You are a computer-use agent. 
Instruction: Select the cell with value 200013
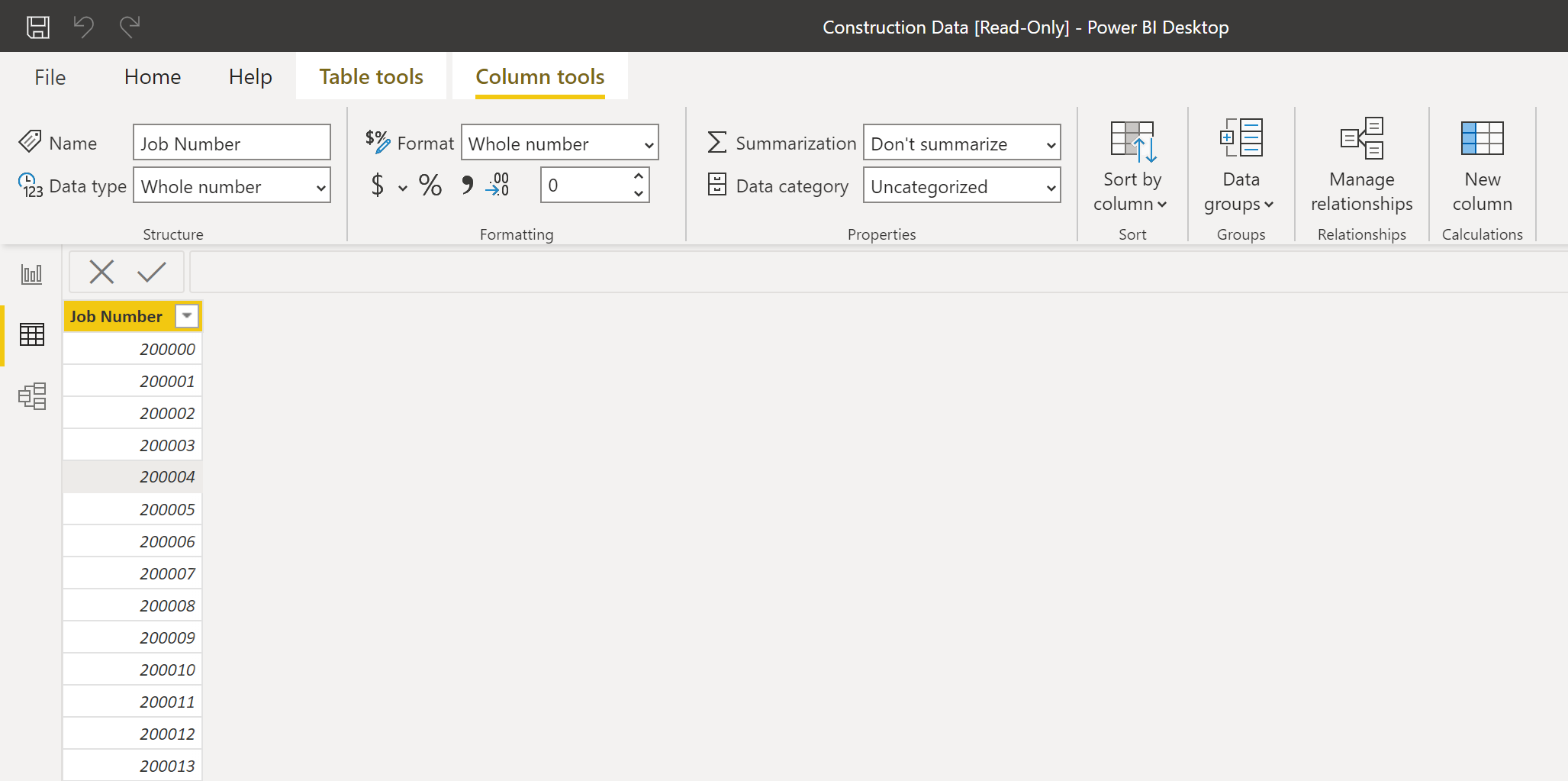pyautogui.click(x=133, y=766)
